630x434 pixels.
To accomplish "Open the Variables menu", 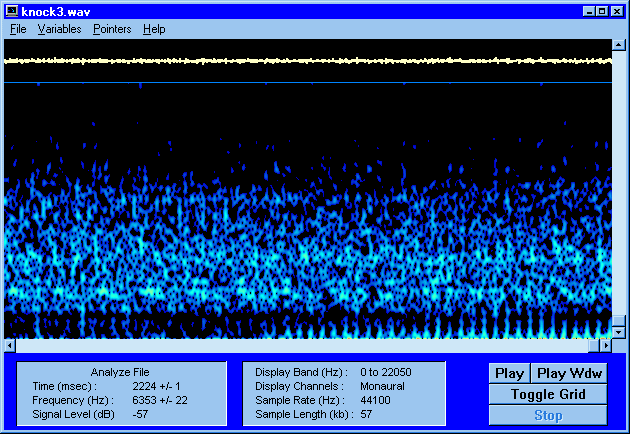I will [x=59, y=29].
